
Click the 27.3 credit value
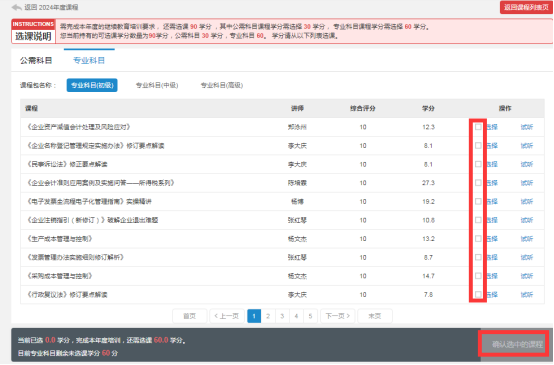coord(428,183)
